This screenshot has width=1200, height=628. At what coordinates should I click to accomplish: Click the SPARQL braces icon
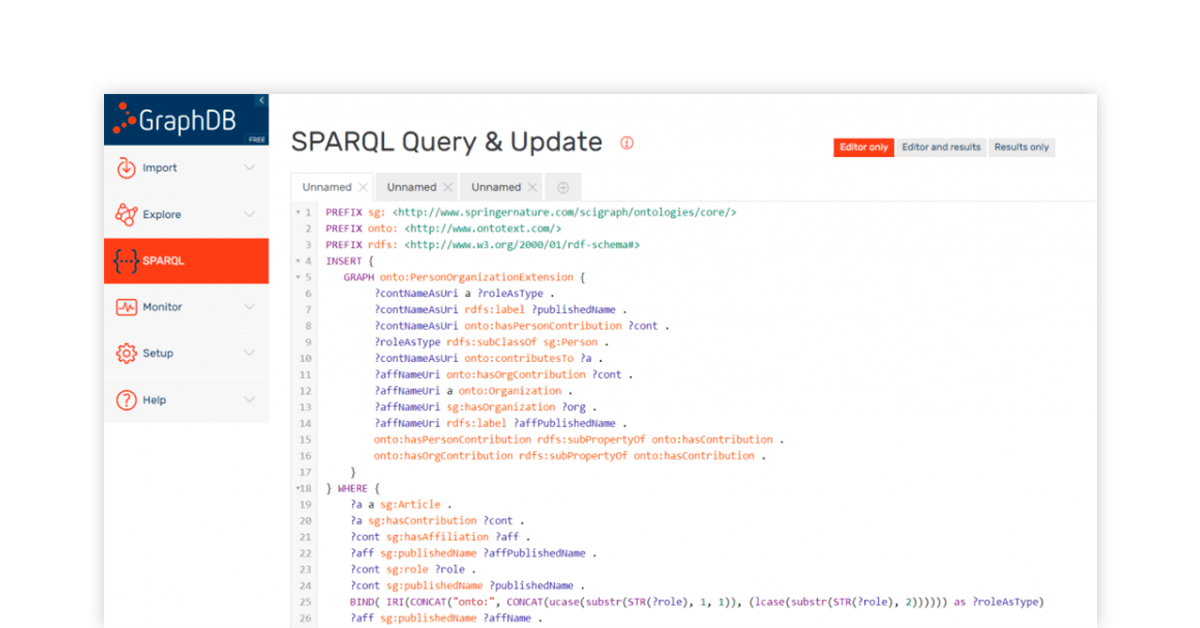point(126,261)
